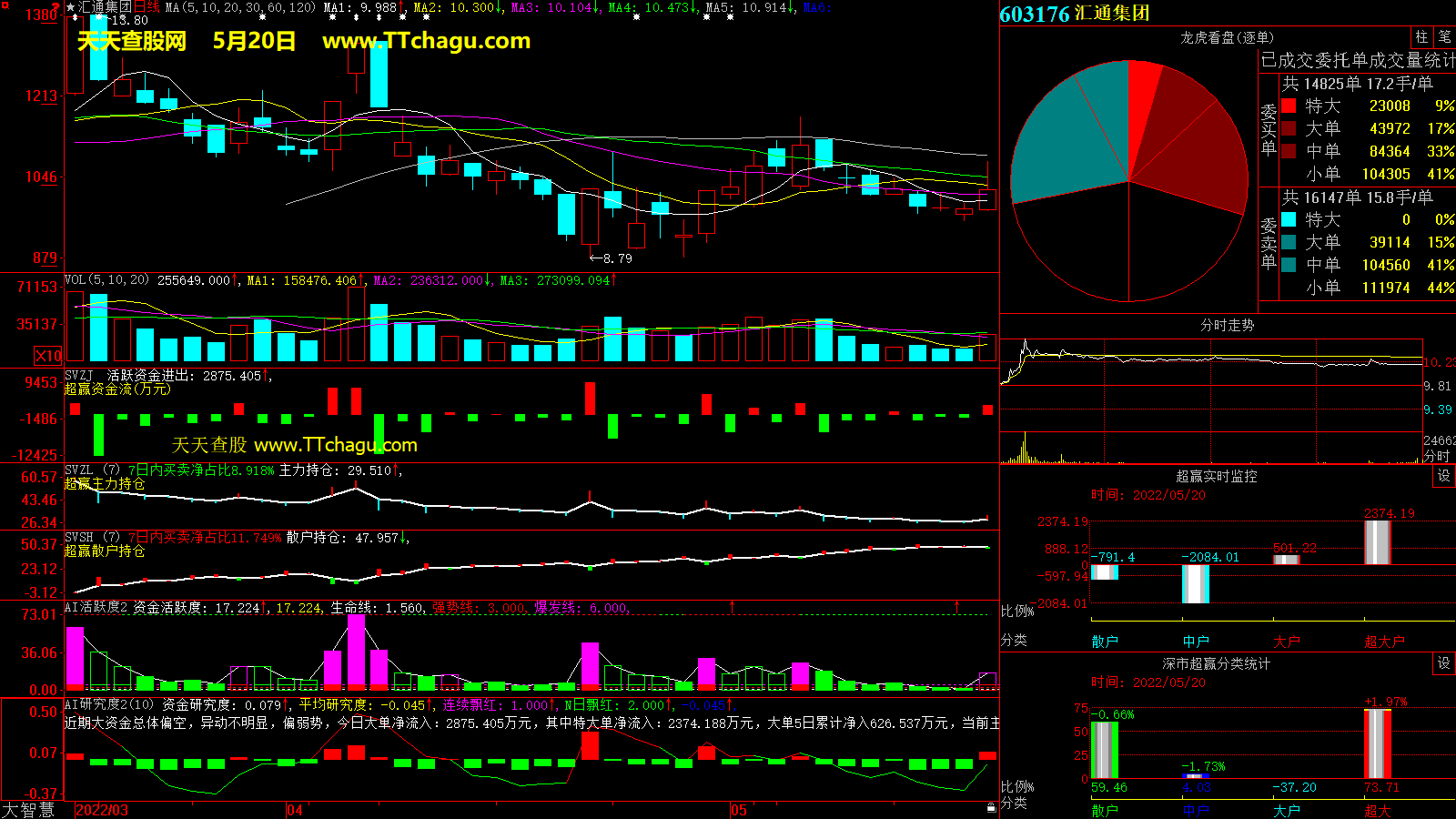
Task: Click the cyan 特大 sell legend swatch
Action: coord(1289,219)
